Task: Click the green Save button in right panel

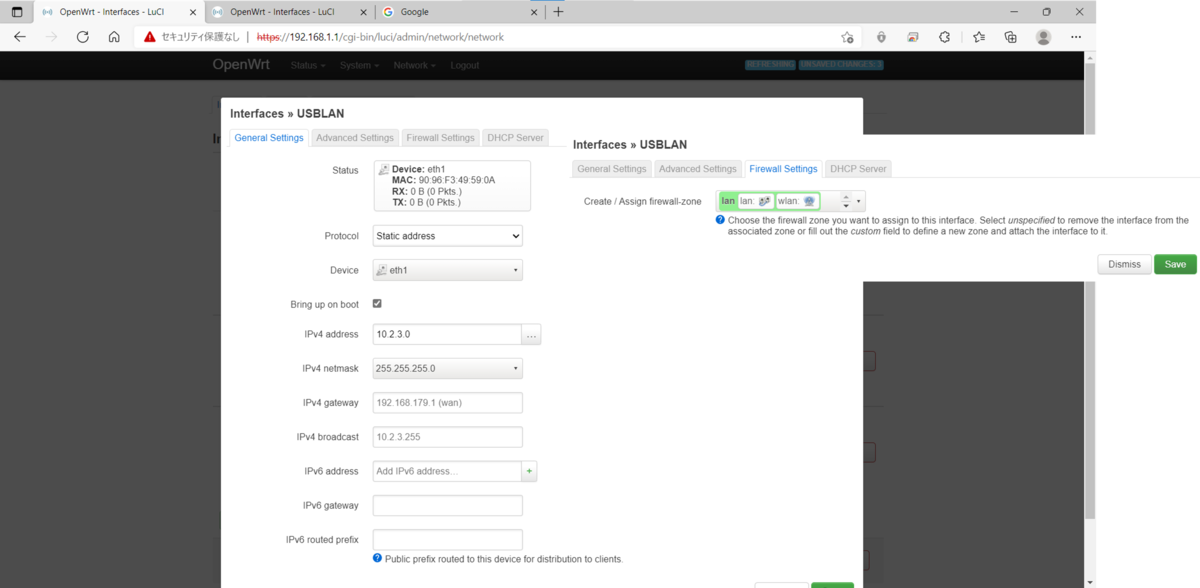Action: point(1175,264)
